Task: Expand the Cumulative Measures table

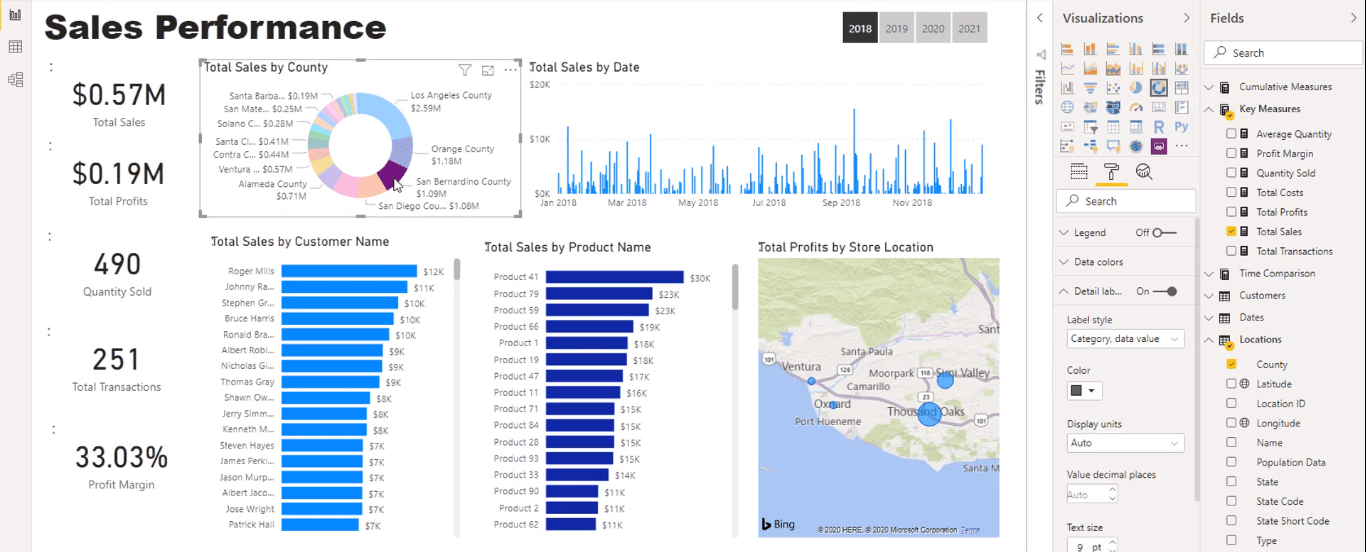Action: [x=1208, y=87]
